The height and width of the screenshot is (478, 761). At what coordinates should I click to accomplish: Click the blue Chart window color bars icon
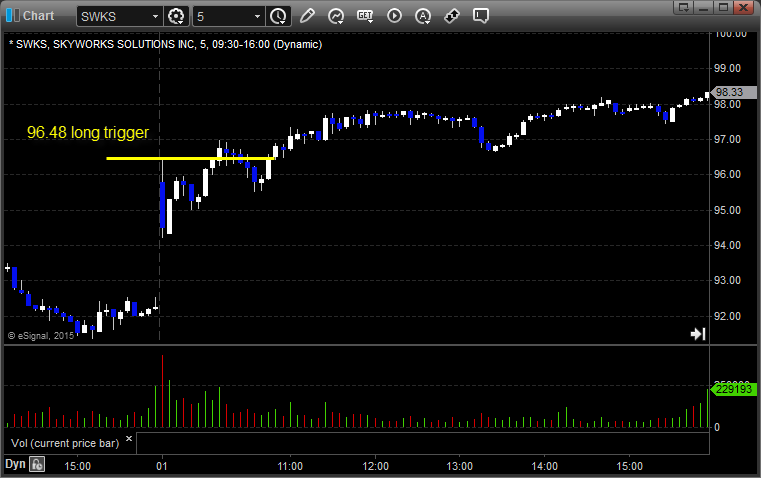[x=13, y=16]
